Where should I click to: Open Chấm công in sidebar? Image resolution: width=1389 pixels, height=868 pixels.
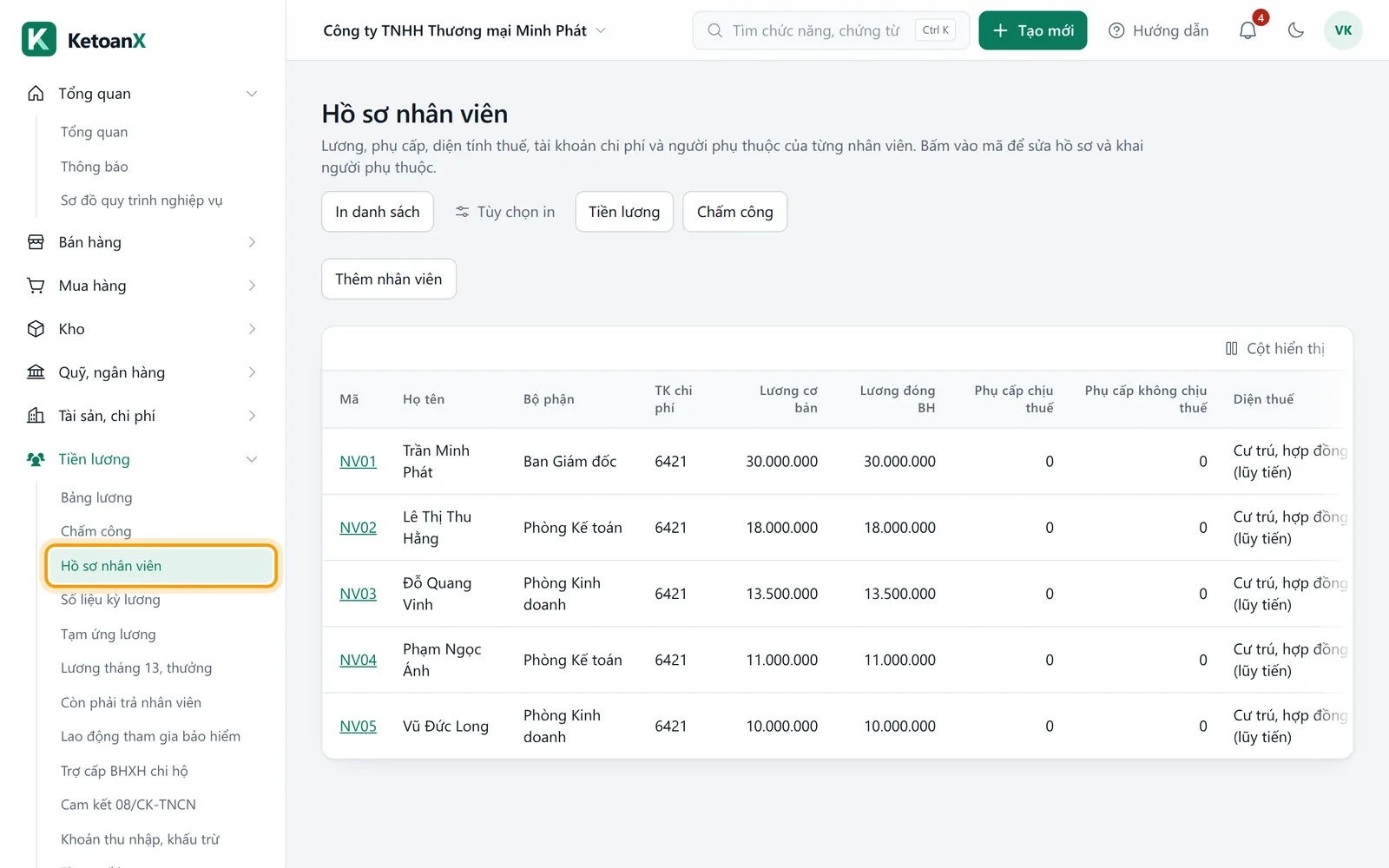point(95,531)
